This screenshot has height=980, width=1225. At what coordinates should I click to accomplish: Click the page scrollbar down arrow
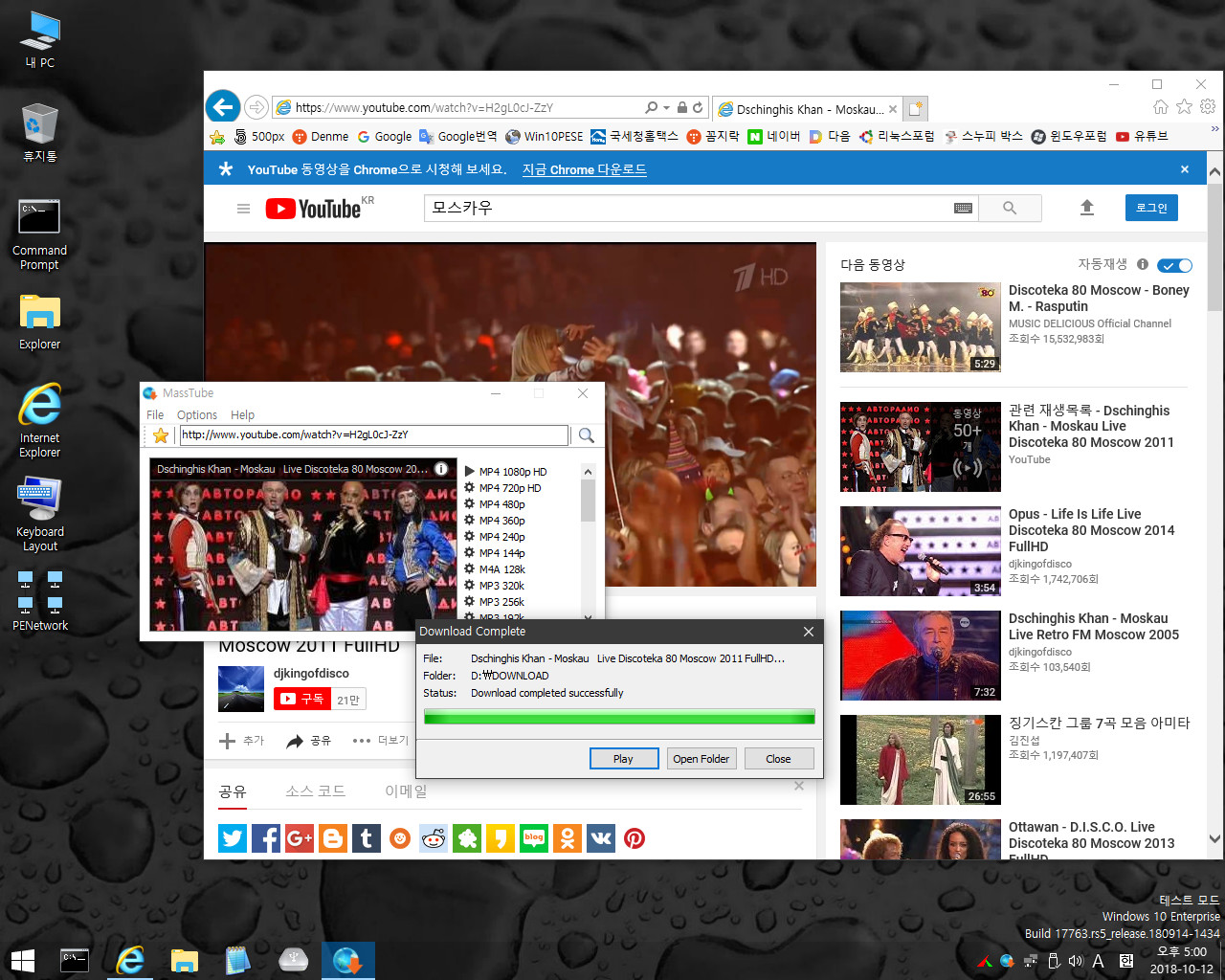pos(1215,839)
